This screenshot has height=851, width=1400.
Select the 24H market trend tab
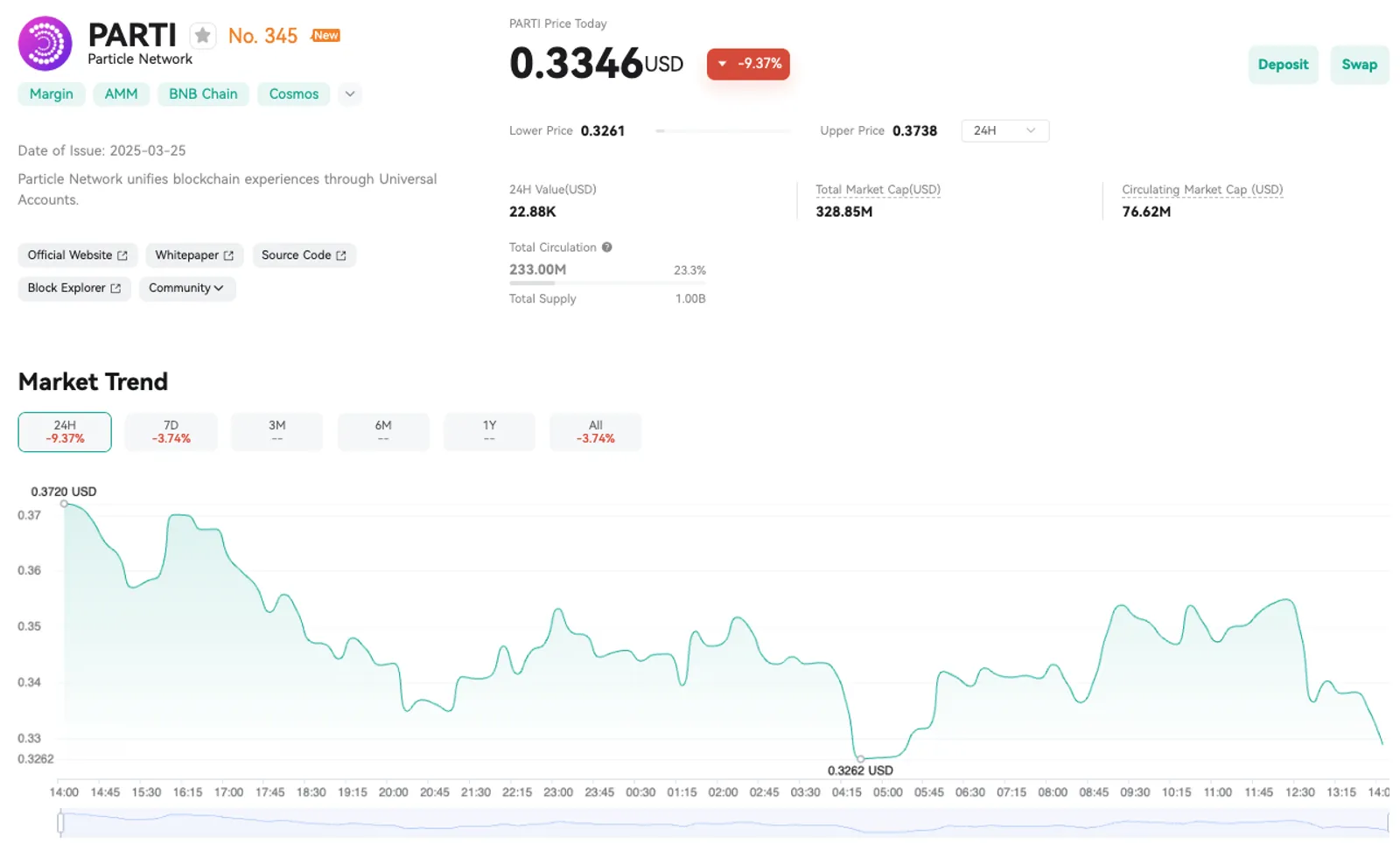(65, 432)
